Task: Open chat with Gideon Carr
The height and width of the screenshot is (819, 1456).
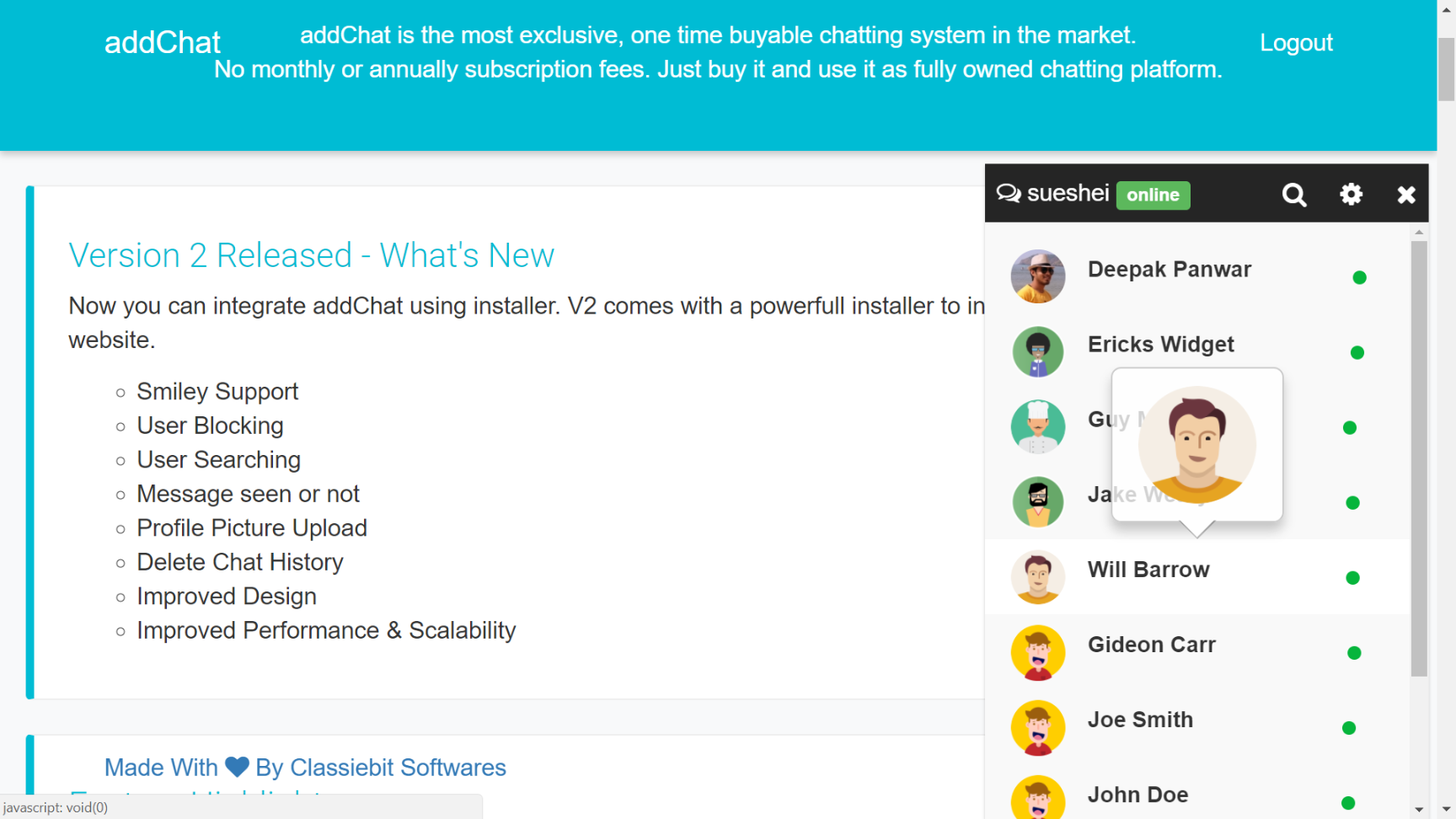Action: point(1151,645)
